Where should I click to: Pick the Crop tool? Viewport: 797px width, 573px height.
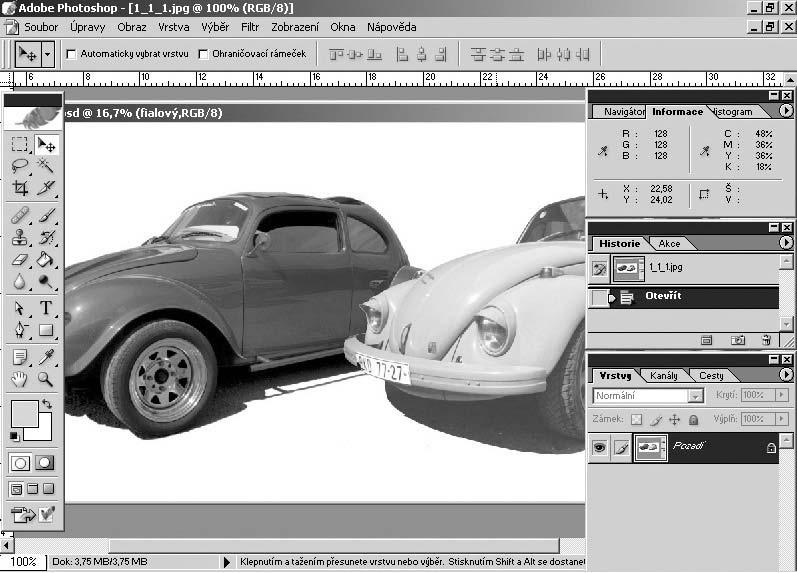coord(20,188)
